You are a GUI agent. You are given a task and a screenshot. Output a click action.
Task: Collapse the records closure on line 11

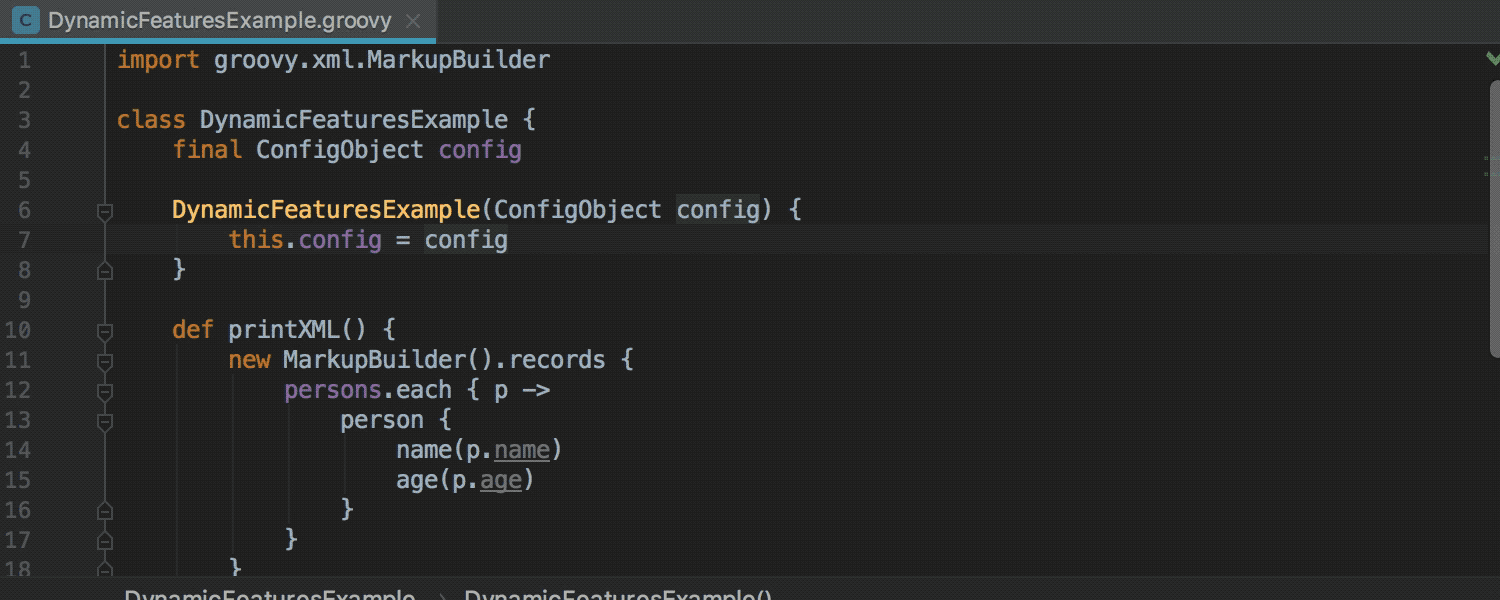tap(104, 361)
